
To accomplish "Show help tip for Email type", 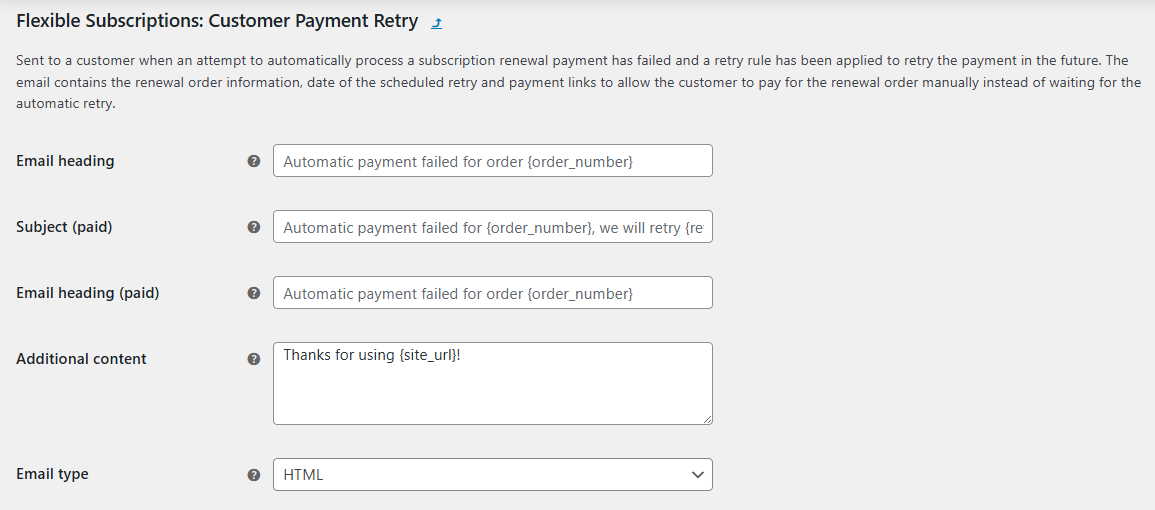I will [254, 475].
